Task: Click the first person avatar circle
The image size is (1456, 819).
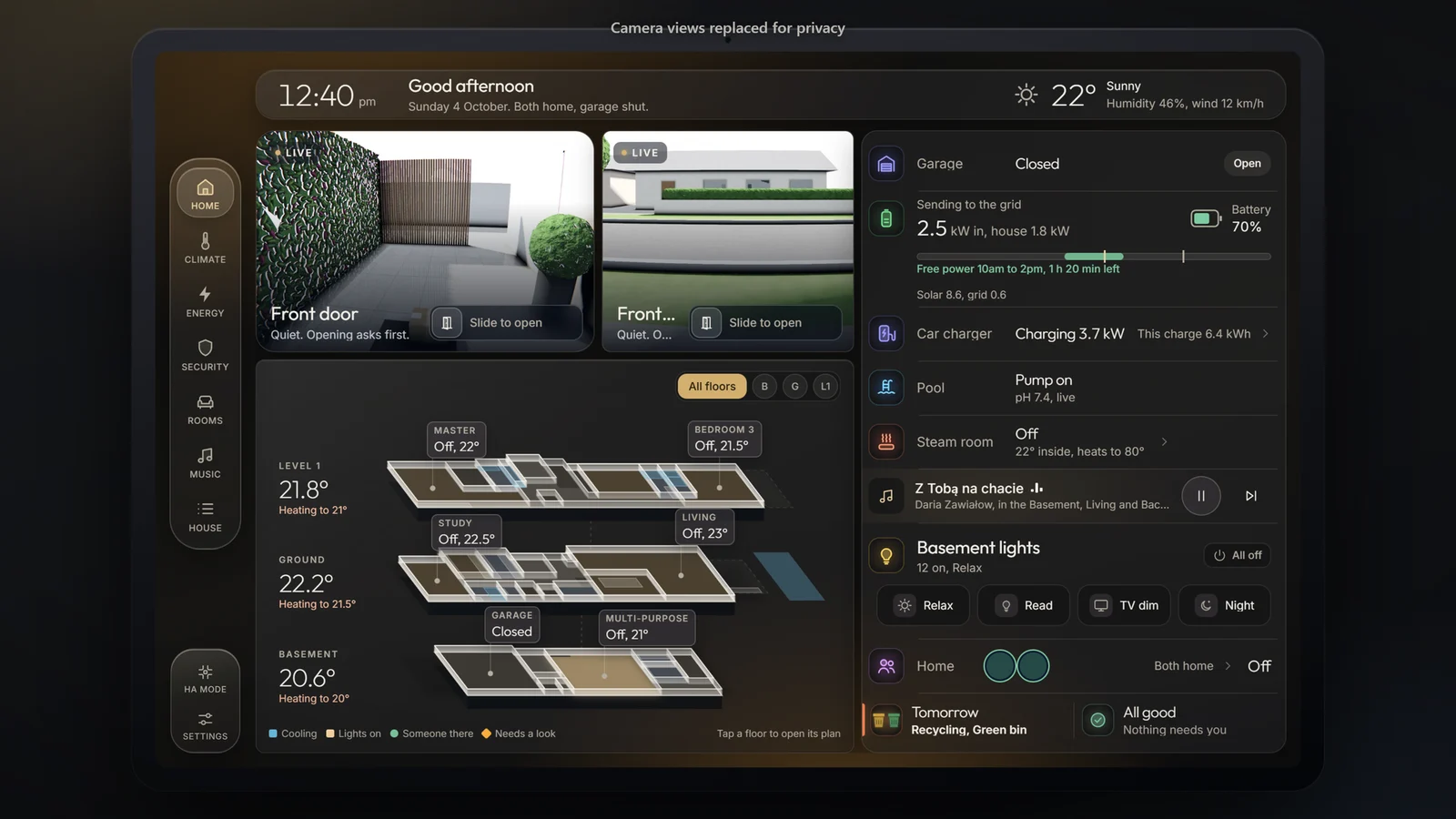Action: click(1000, 666)
